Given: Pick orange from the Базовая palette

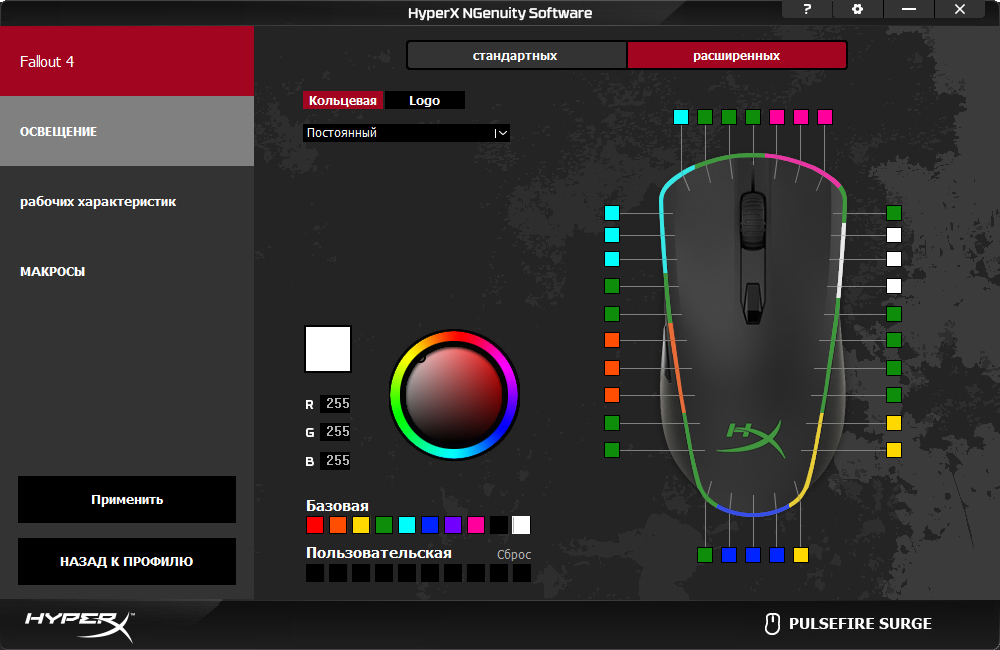Looking at the screenshot, I should coord(338,525).
